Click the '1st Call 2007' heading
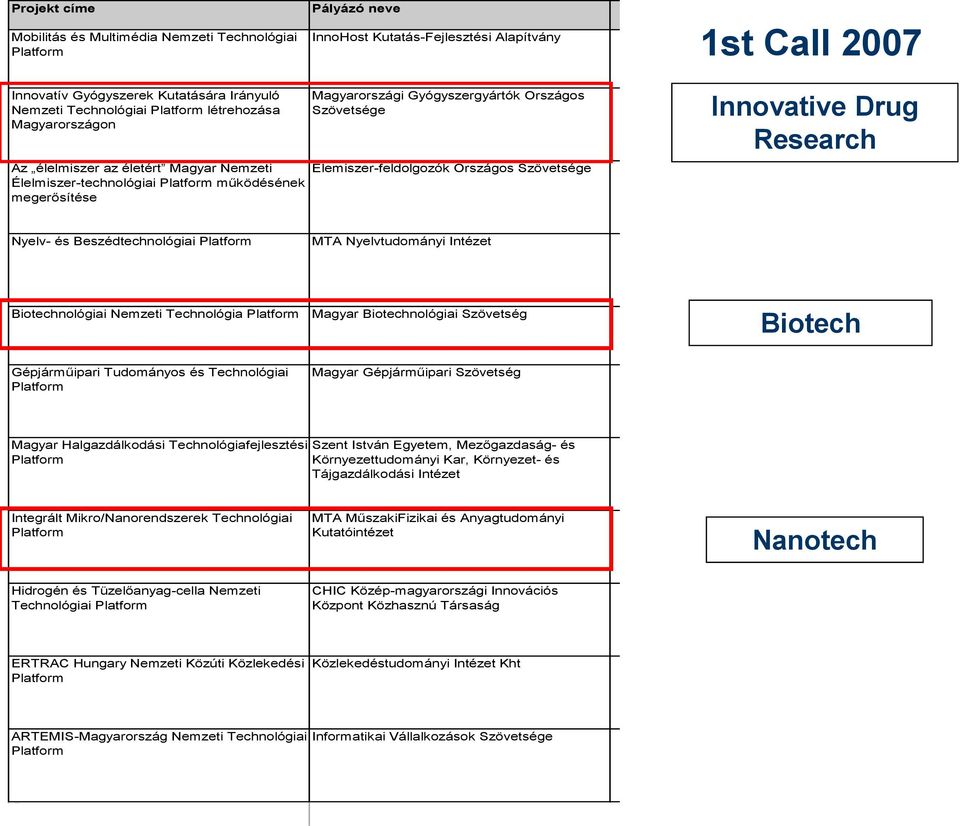960x826 pixels. click(811, 43)
